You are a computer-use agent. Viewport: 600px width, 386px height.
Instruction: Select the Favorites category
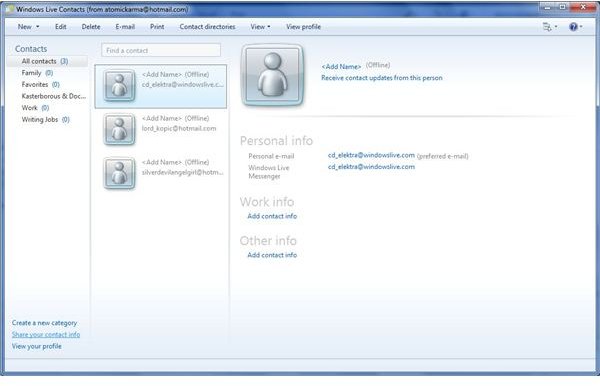(41, 84)
